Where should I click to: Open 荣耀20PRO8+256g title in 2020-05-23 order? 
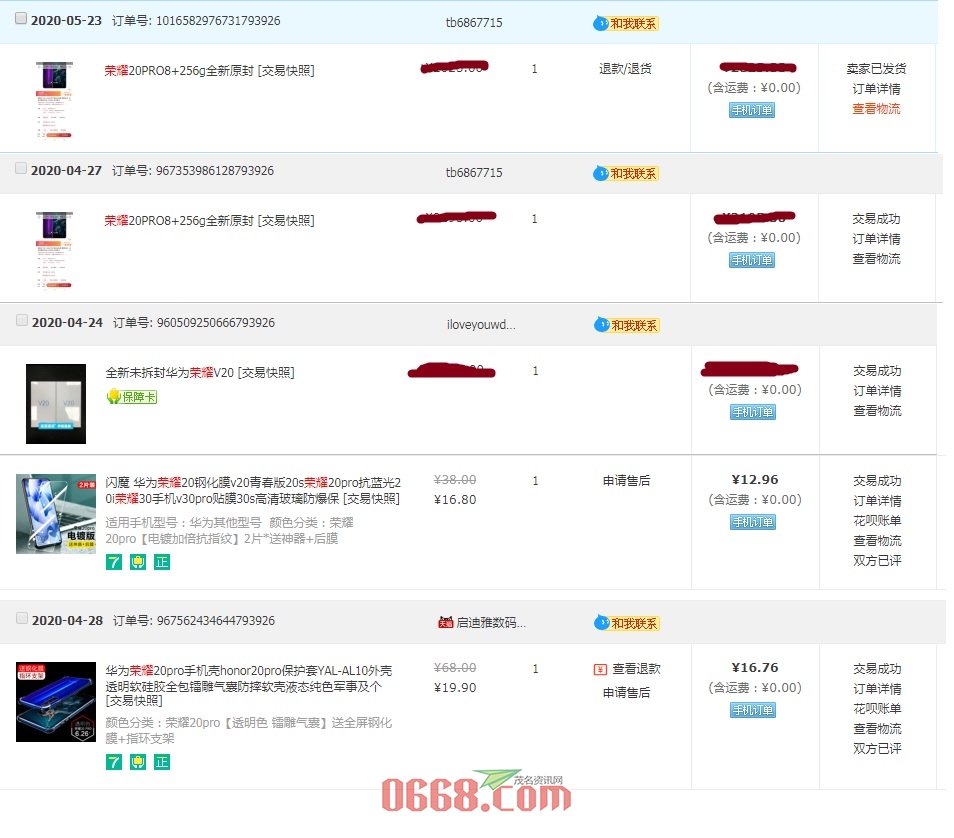click(x=179, y=71)
